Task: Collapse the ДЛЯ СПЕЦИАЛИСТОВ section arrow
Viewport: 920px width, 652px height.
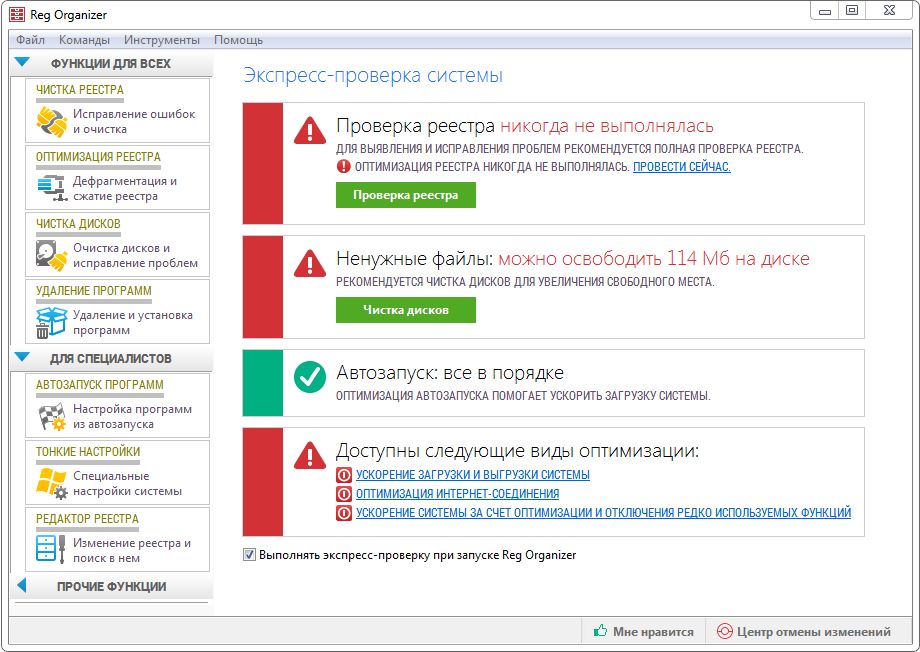Action: coord(22,356)
